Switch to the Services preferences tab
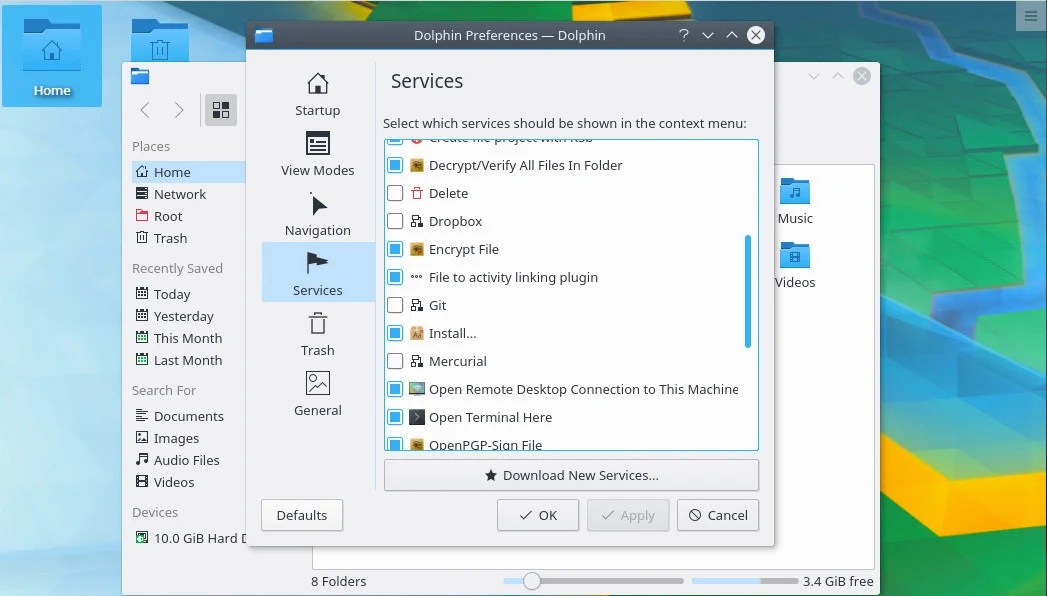The image size is (1047, 596). (317, 272)
